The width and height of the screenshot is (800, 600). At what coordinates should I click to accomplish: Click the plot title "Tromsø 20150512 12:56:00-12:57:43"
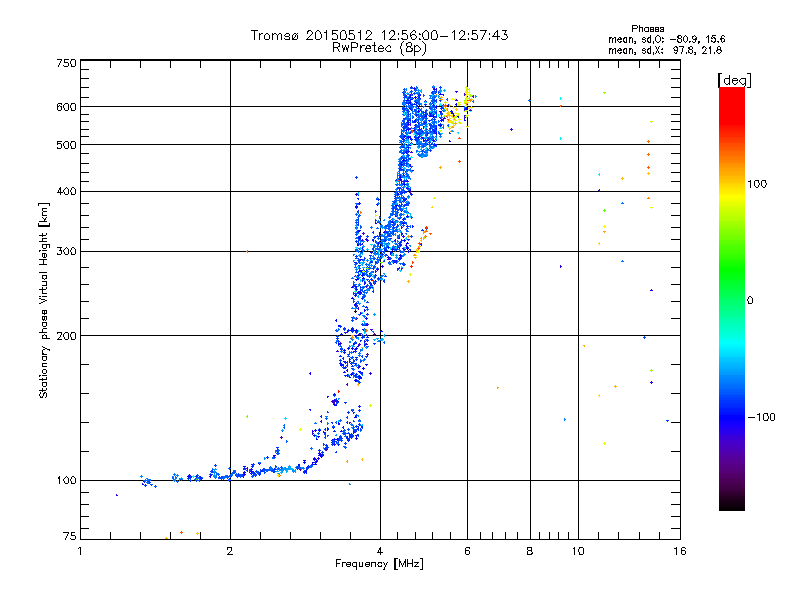coord(379,35)
